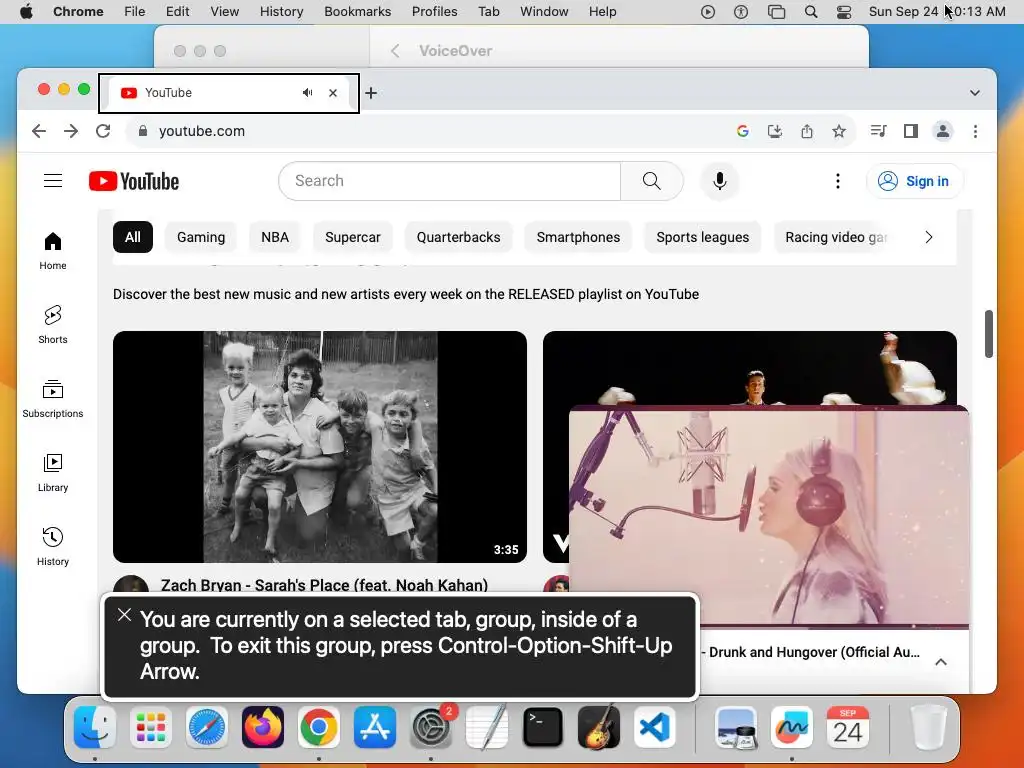Open Library in sidebar
The height and width of the screenshot is (768, 1024).
53,472
